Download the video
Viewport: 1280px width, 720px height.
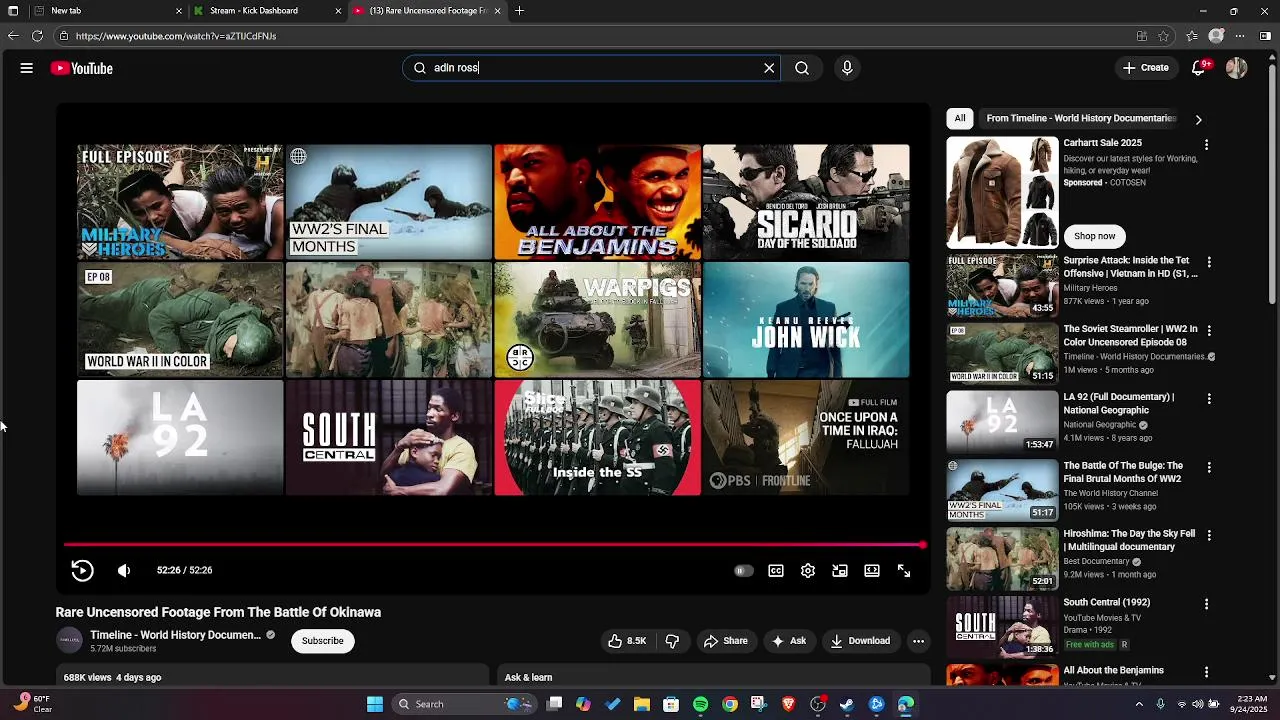(x=860, y=641)
